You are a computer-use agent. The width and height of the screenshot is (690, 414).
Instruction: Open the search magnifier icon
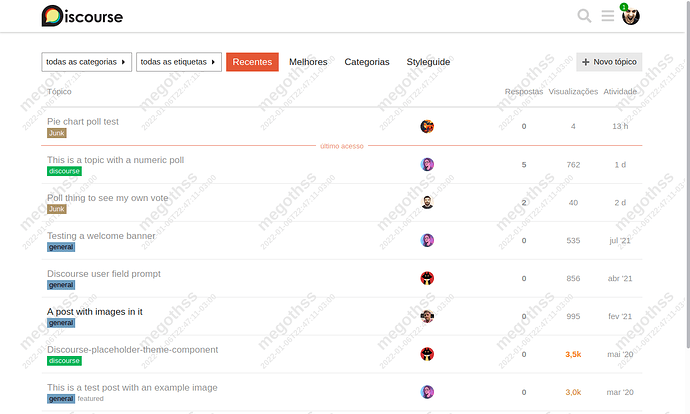[584, 16]
